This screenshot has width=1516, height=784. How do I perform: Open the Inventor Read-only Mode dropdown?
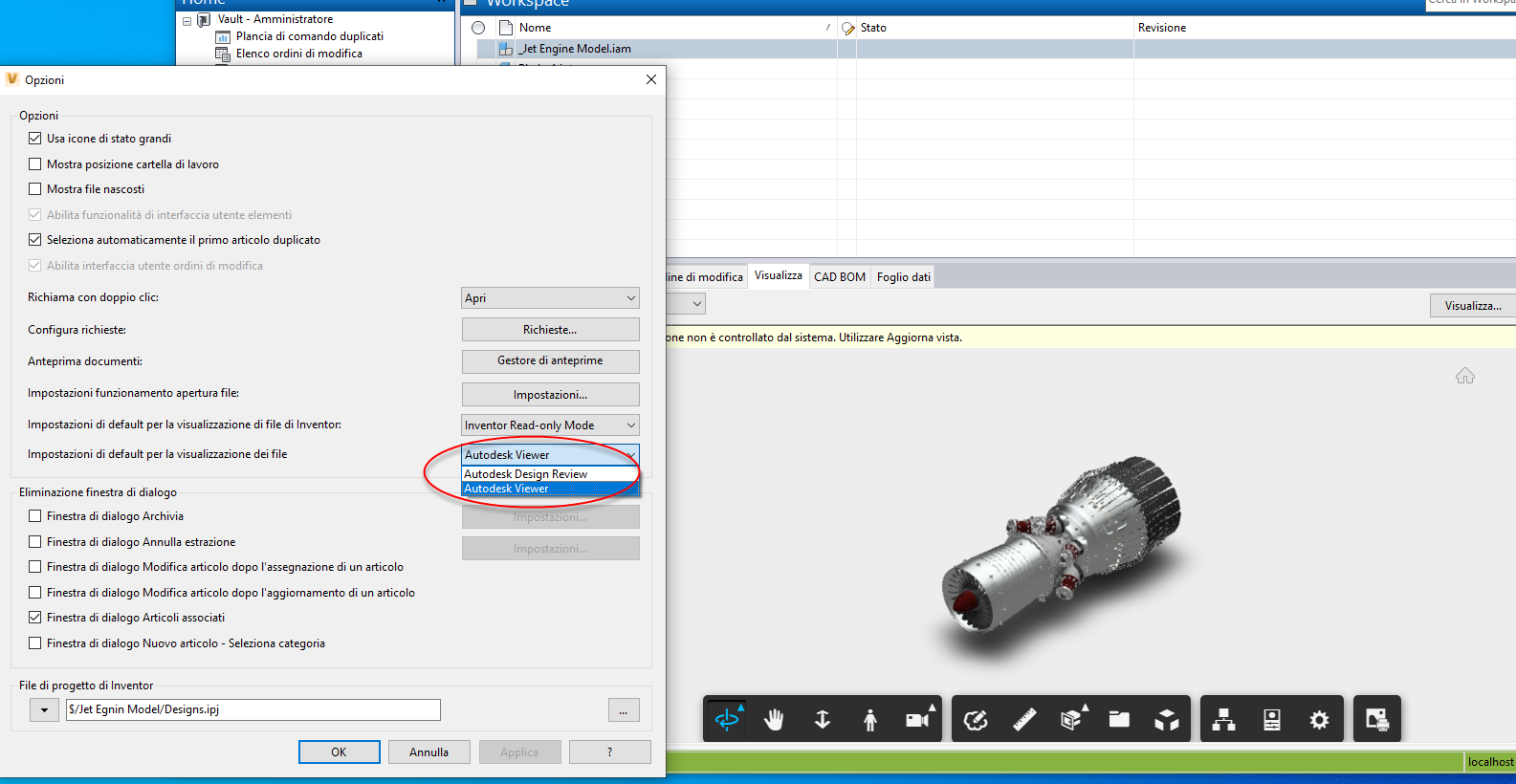[x=550, y=425]
